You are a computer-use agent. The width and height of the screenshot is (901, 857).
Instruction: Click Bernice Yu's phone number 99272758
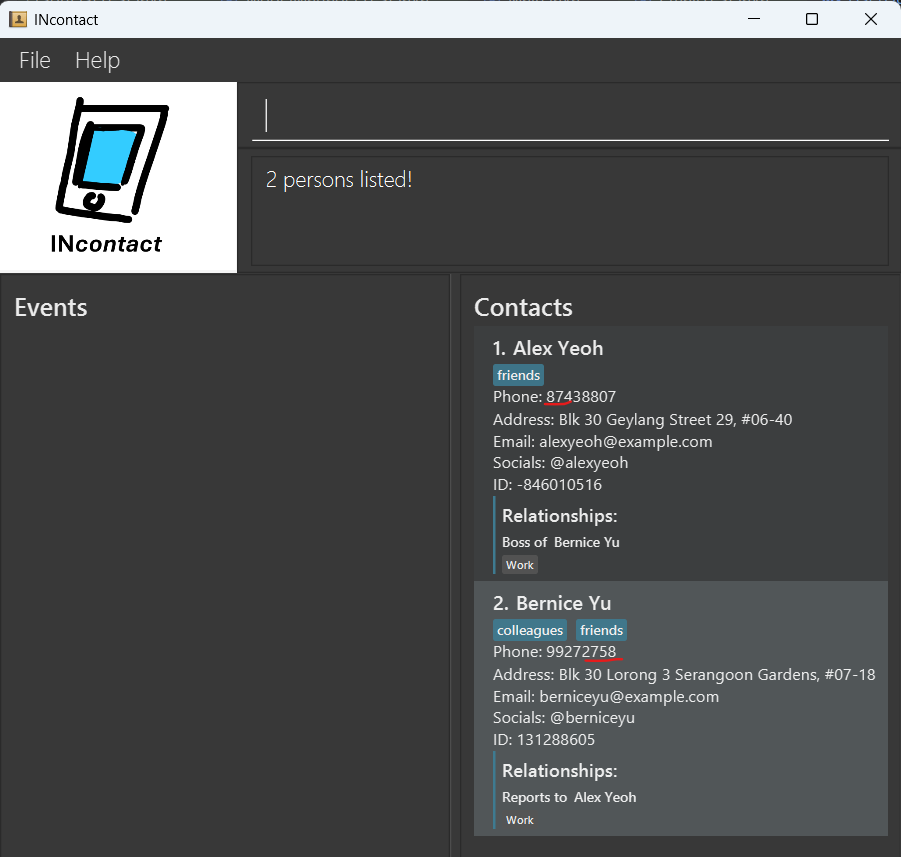(581, 652)
